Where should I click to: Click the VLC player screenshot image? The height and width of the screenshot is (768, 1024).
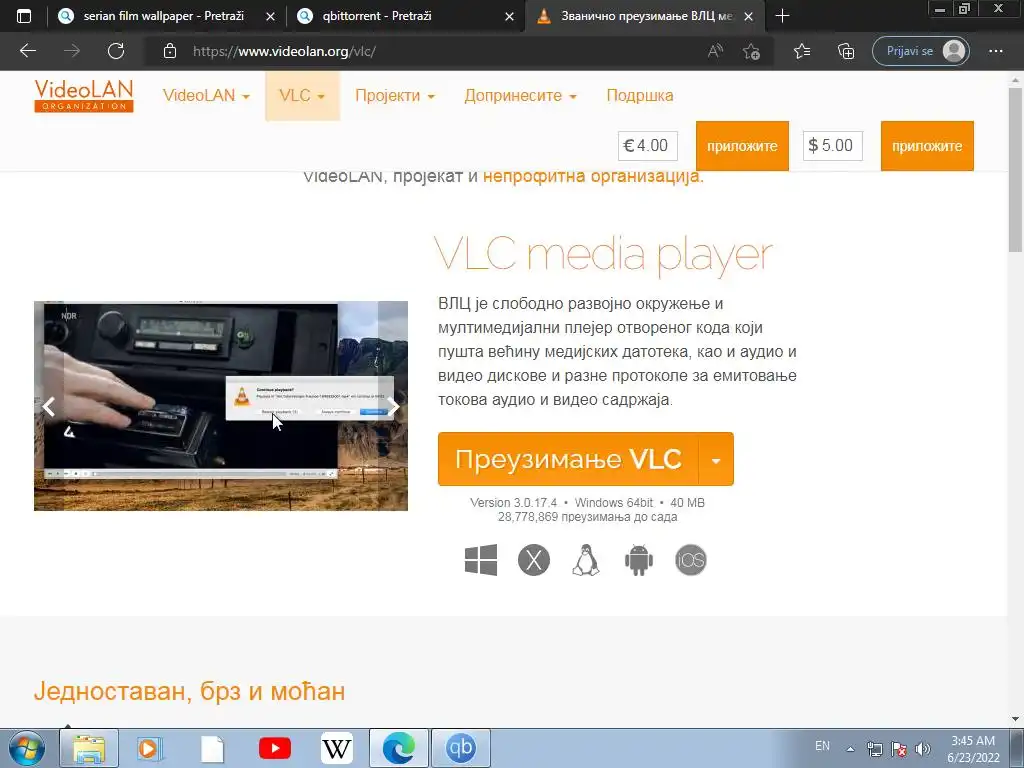[x=221, y=406]
